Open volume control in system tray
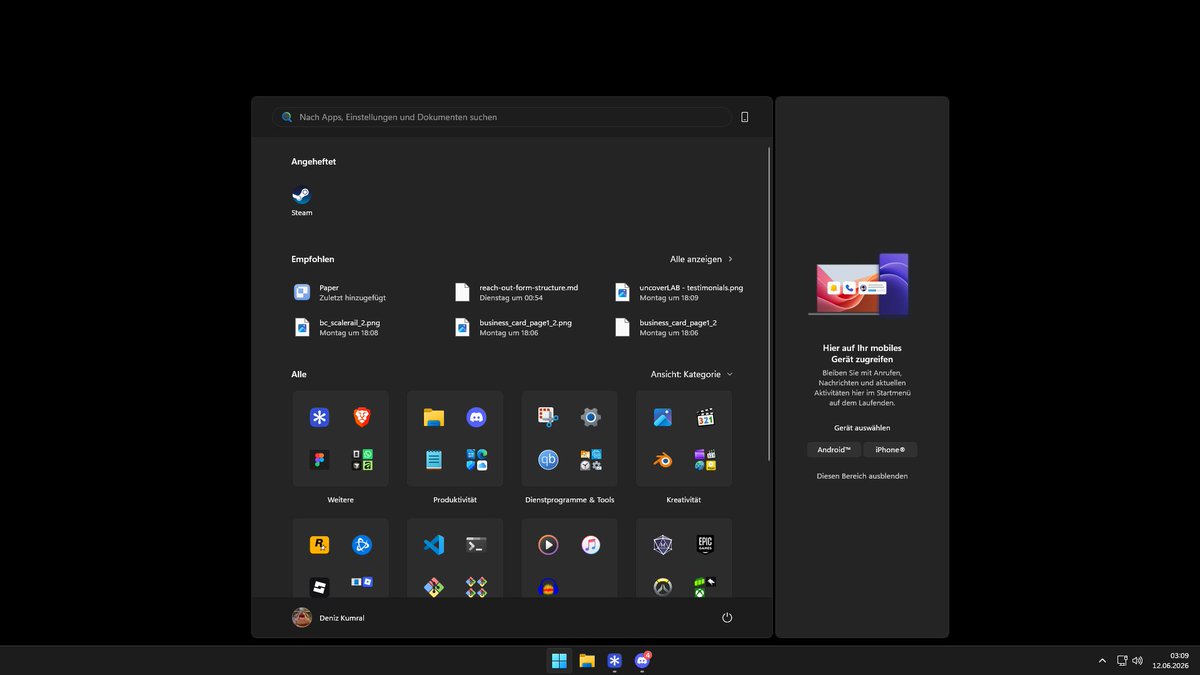 (1137, 660)
